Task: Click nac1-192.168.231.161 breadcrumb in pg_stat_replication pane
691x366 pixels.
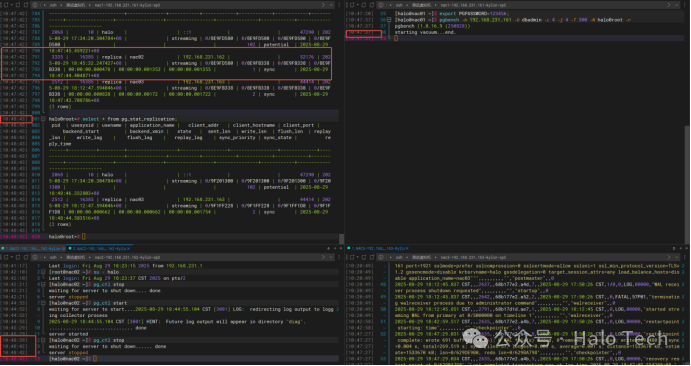Action: 127,5
